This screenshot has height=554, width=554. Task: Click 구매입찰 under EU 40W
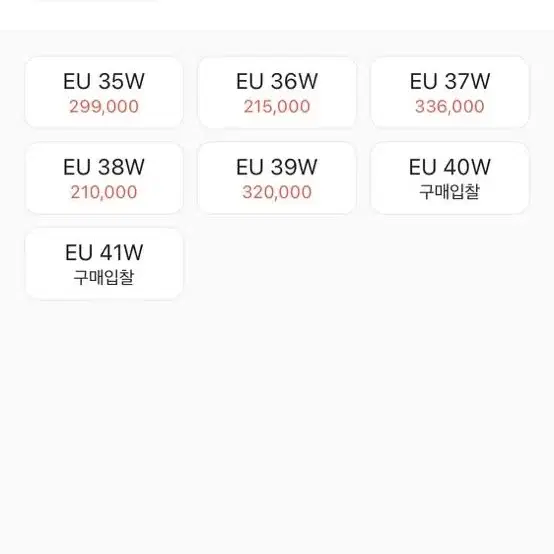(450, 192)
